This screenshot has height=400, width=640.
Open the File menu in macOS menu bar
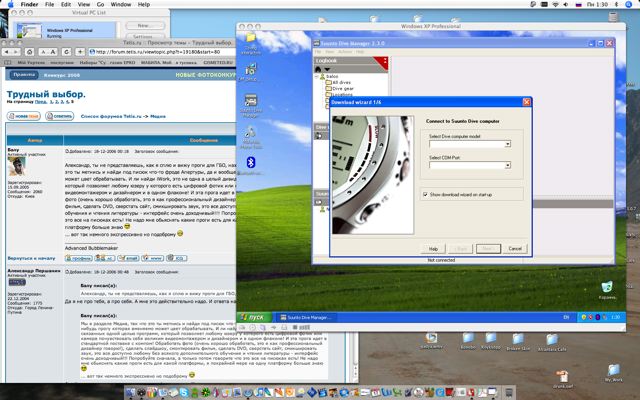[49, 4]
